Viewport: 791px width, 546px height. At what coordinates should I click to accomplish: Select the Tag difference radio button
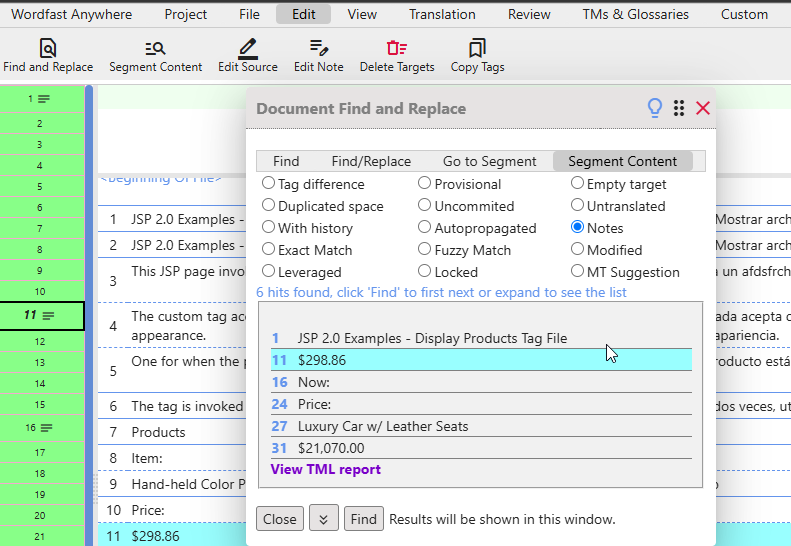pos(268,183)
